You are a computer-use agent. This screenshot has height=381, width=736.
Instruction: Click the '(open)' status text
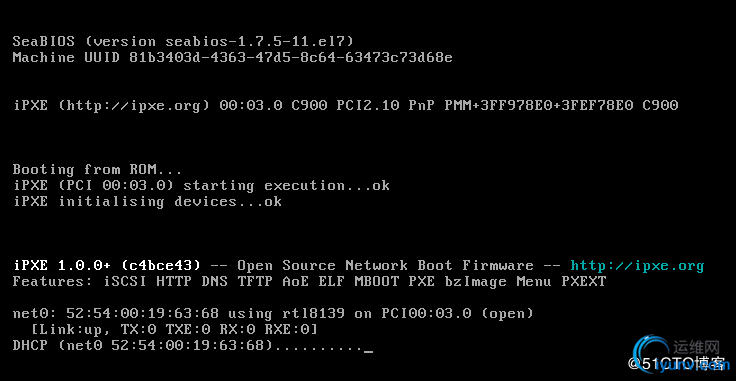[507, 314]
